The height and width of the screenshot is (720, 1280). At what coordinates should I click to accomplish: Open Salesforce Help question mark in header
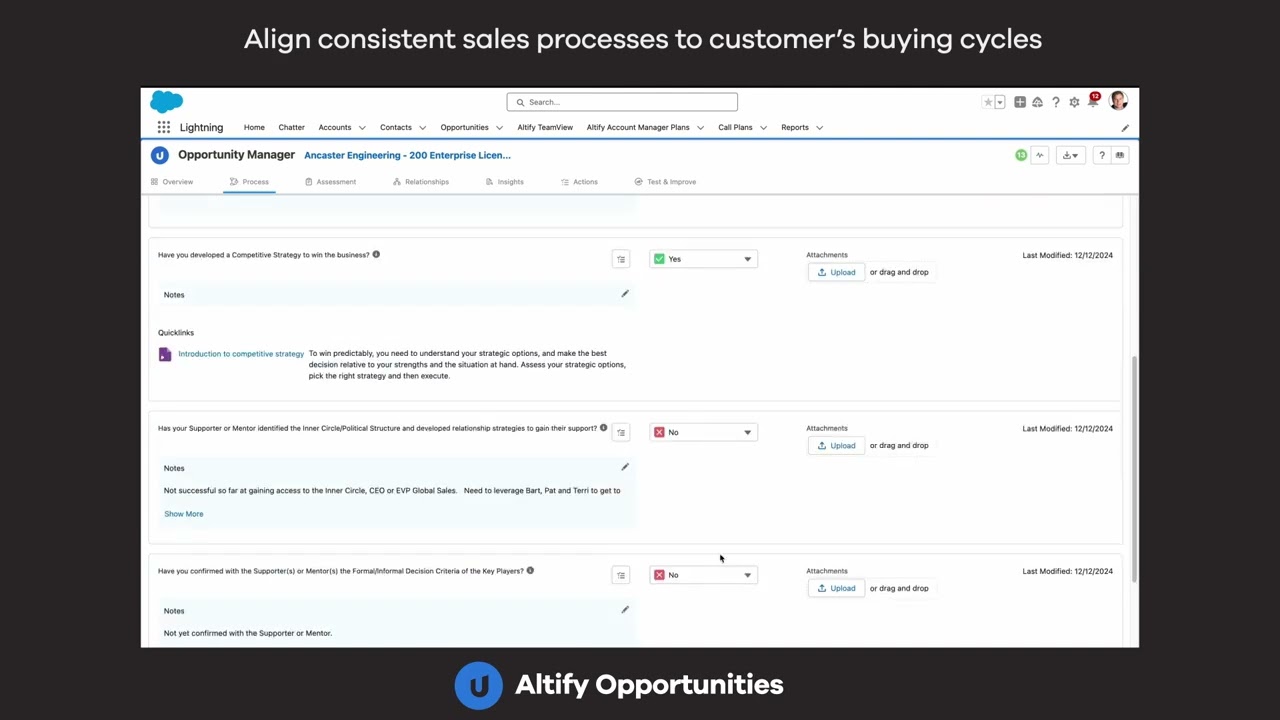(x=1055, y=102)
